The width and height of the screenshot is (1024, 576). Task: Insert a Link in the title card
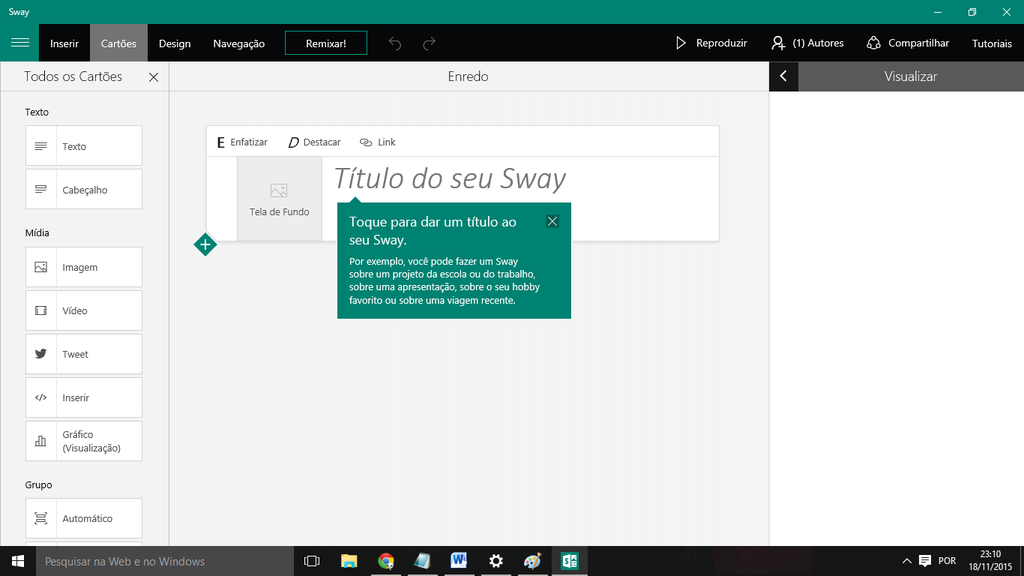pos(377,142)
